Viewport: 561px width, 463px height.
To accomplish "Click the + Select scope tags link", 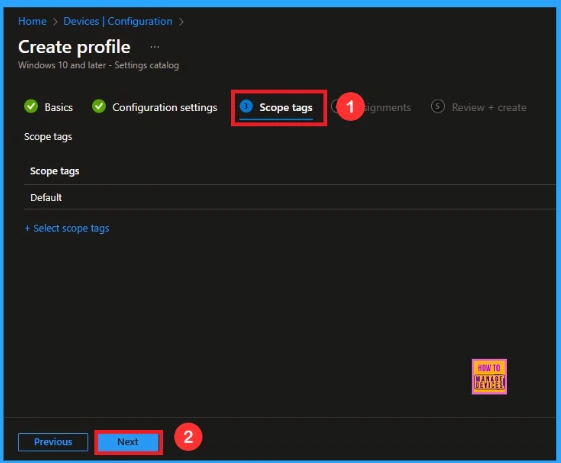I will (x=67, y=228).
